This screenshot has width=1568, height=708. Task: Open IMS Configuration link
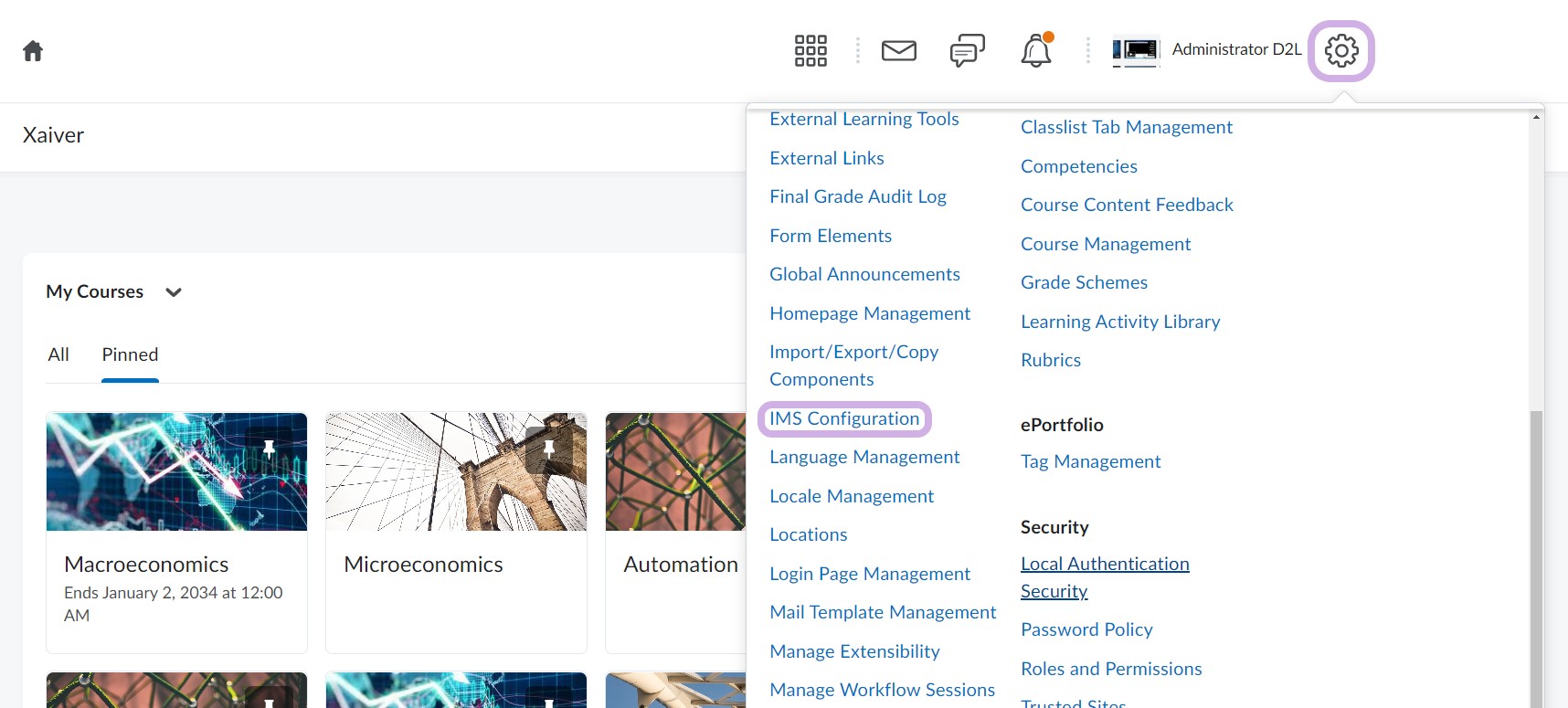pos(844,418)
